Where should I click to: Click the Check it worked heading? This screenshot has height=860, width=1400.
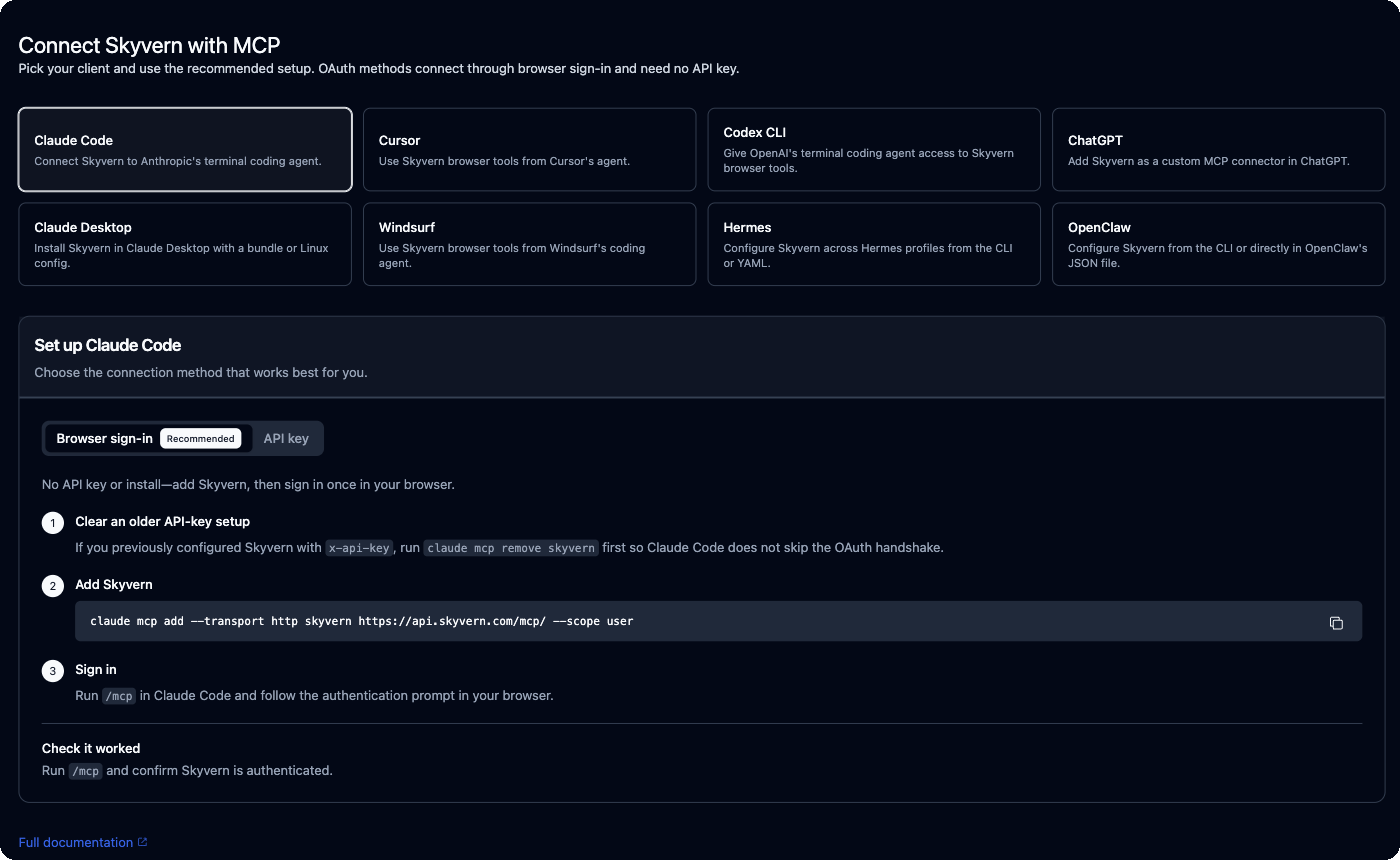(91, 748)
